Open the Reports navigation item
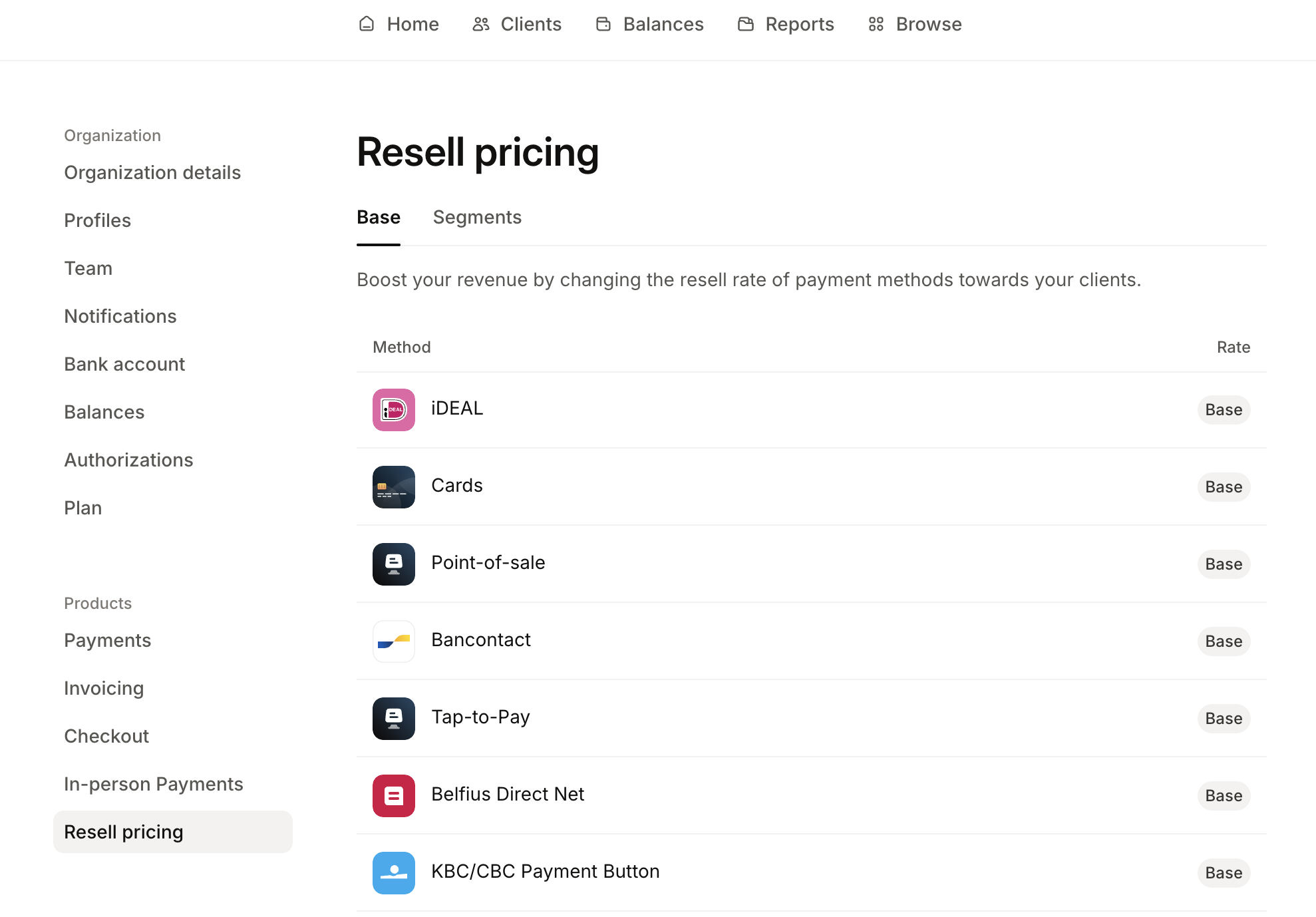This screenshot has height=917, width=1316. [786, 24]
